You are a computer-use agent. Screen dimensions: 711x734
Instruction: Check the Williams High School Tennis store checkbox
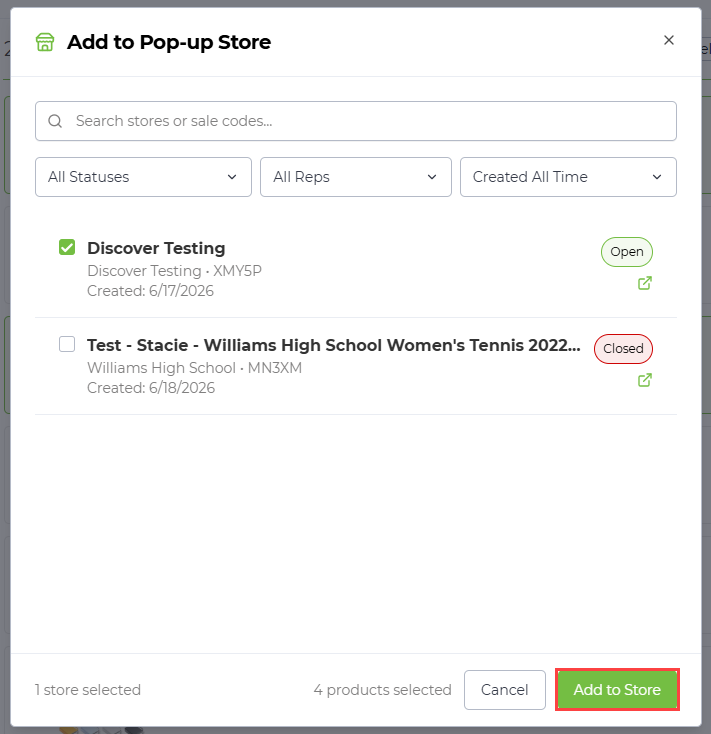(67, 344)
